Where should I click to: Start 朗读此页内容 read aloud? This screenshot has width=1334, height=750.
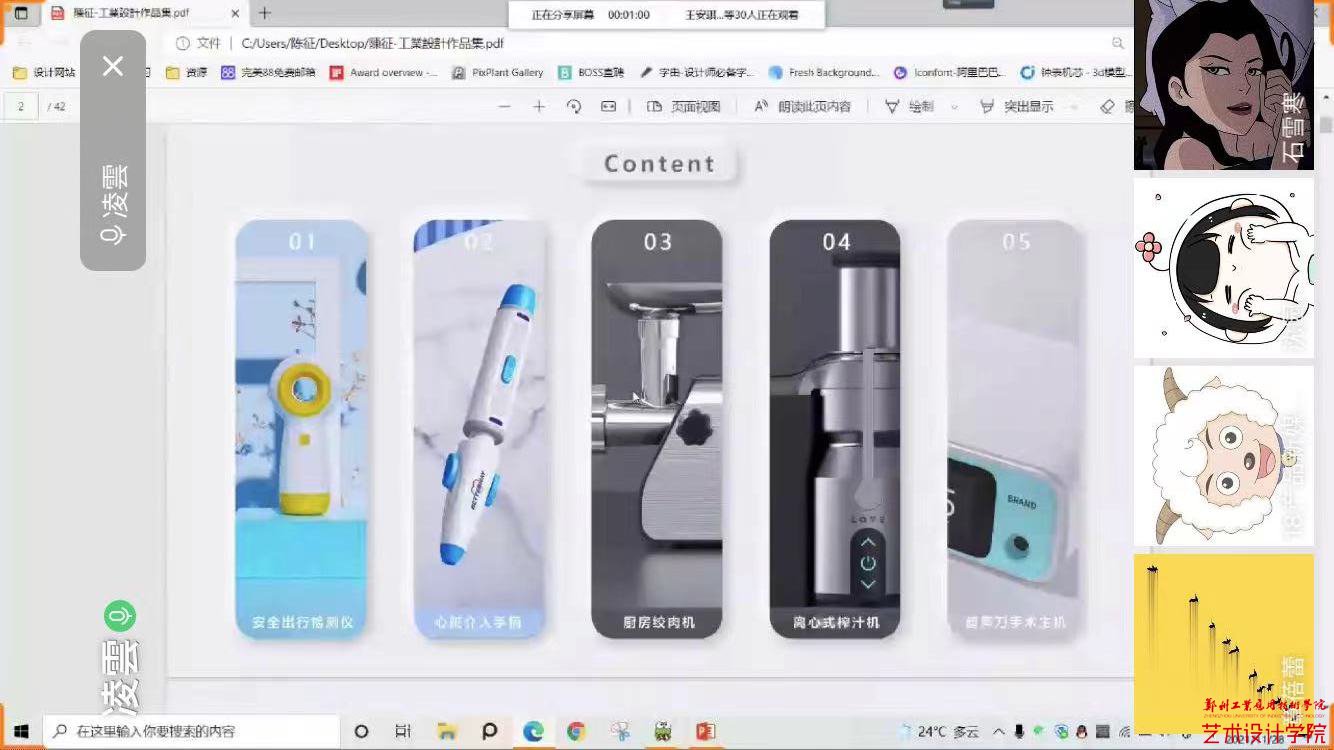(x=803, y=106)
